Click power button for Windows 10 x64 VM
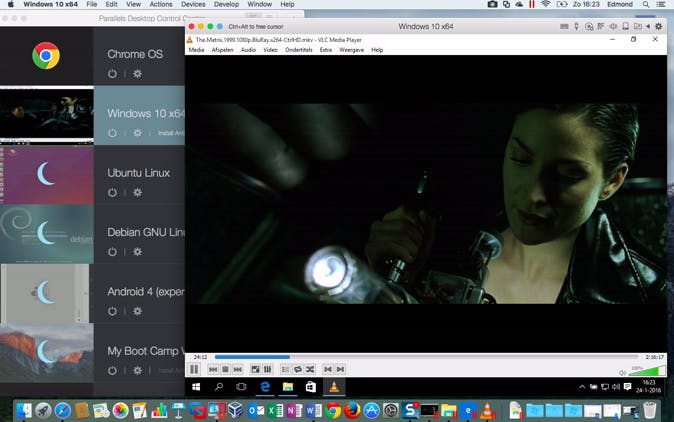Image resolution: width=674 pixels, height=422 pixels. [x=112, y=133]
